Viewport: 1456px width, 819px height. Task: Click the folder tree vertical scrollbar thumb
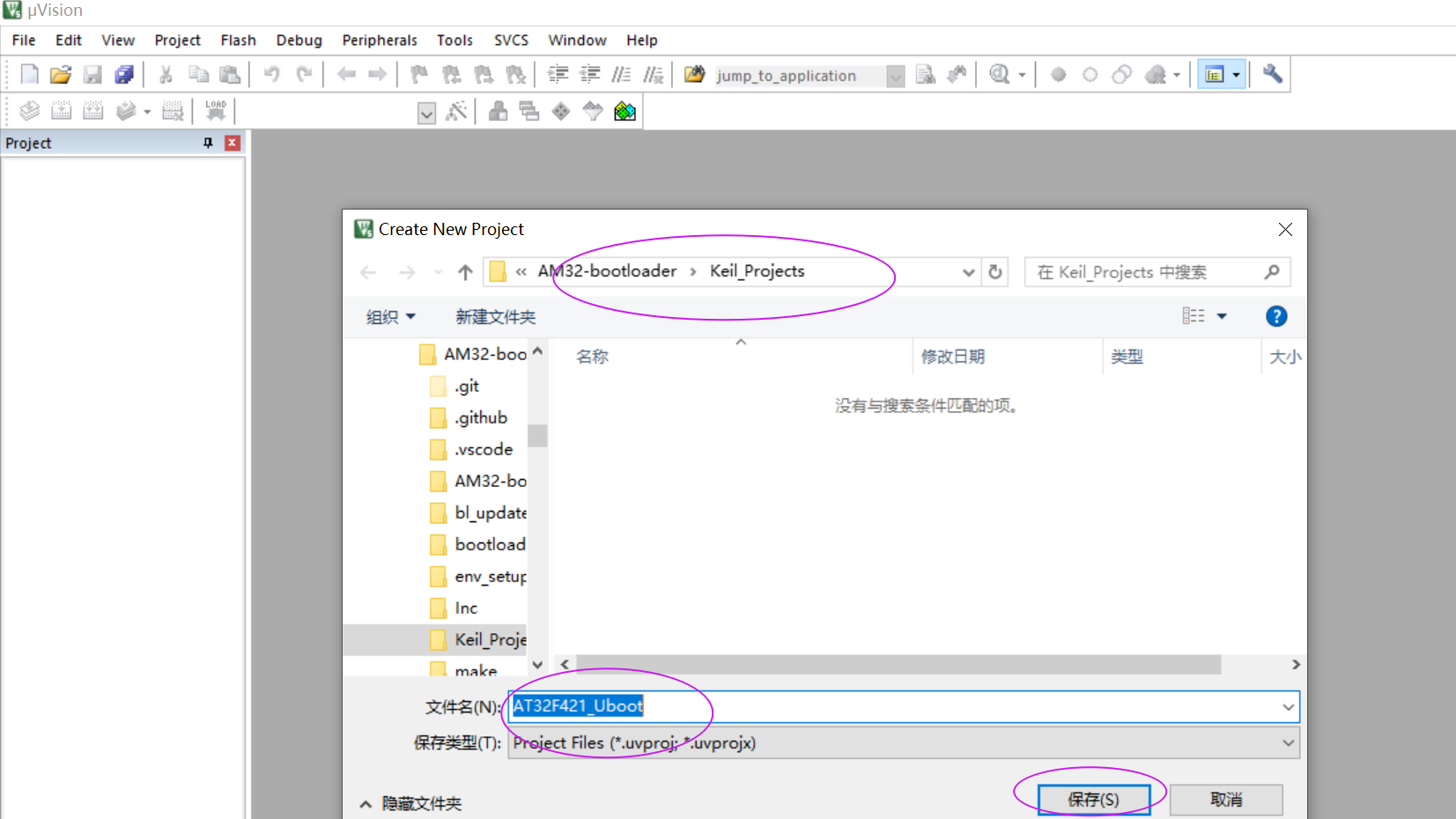[537, 436]
